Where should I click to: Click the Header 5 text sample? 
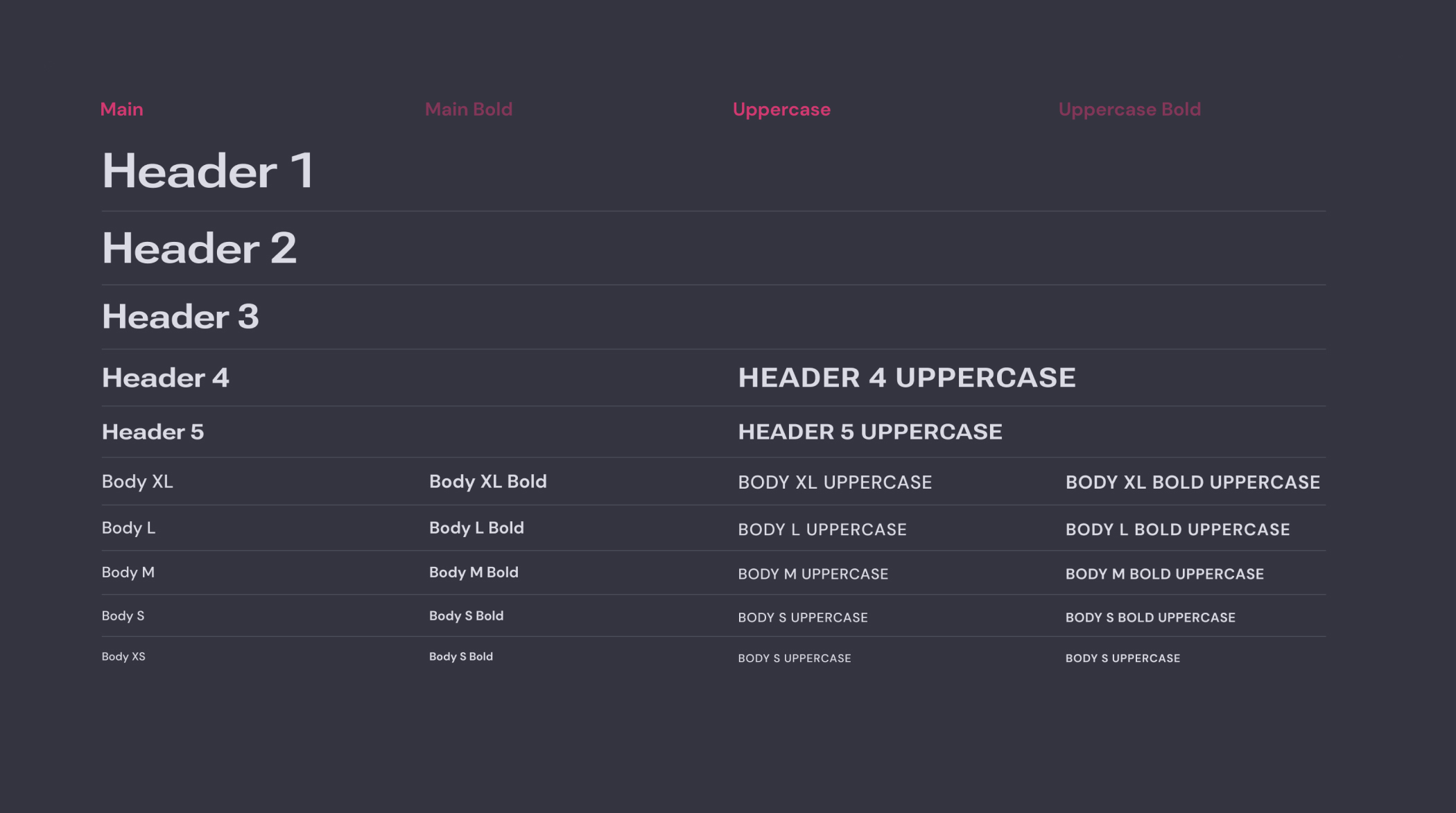153,431
